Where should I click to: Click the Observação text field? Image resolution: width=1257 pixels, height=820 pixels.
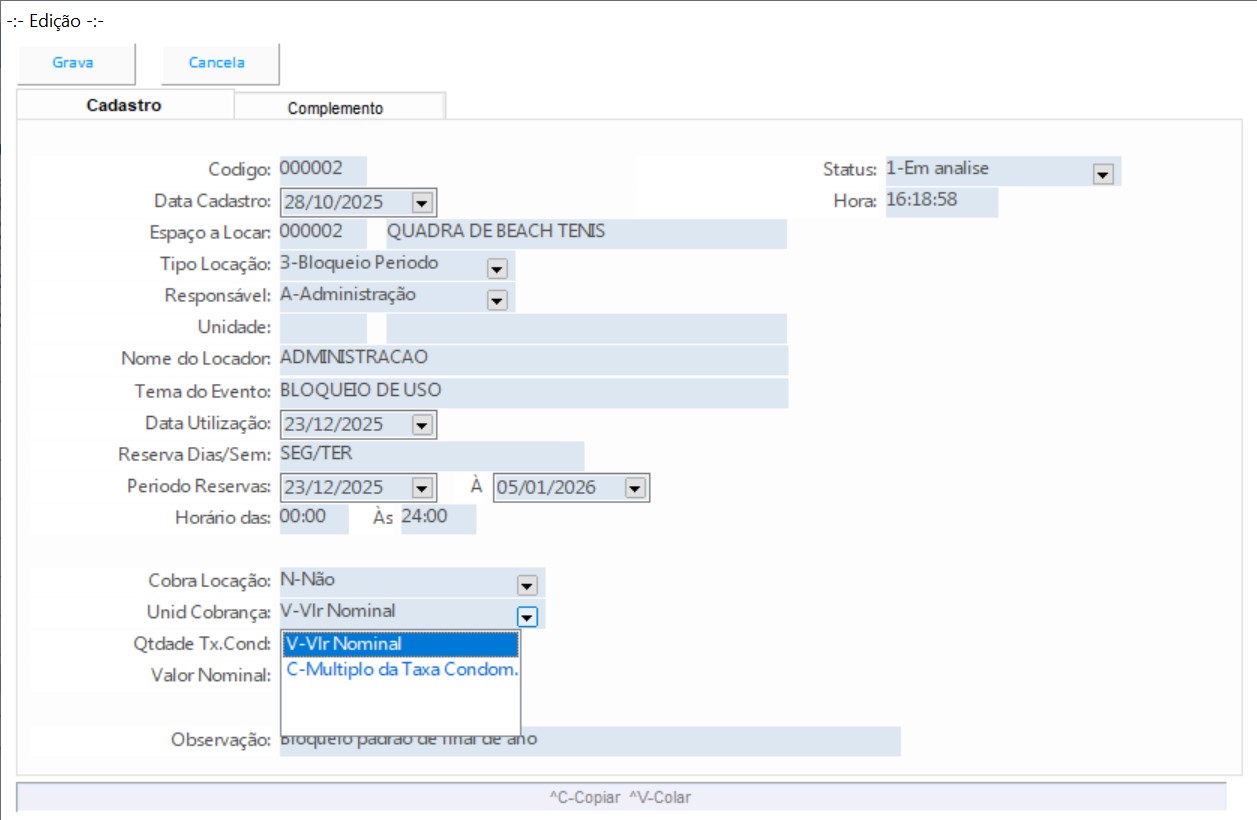click(x=700, y=741)
